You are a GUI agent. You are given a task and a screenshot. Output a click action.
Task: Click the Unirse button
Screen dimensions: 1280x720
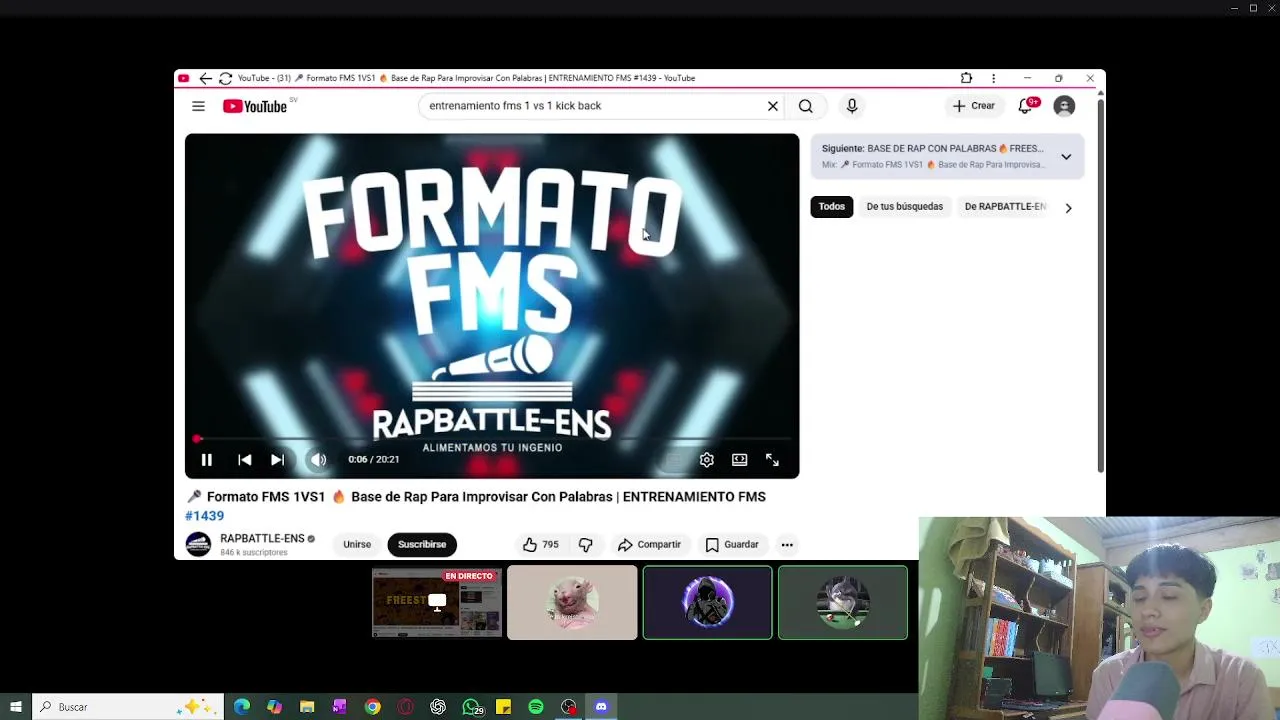point(357,545)
